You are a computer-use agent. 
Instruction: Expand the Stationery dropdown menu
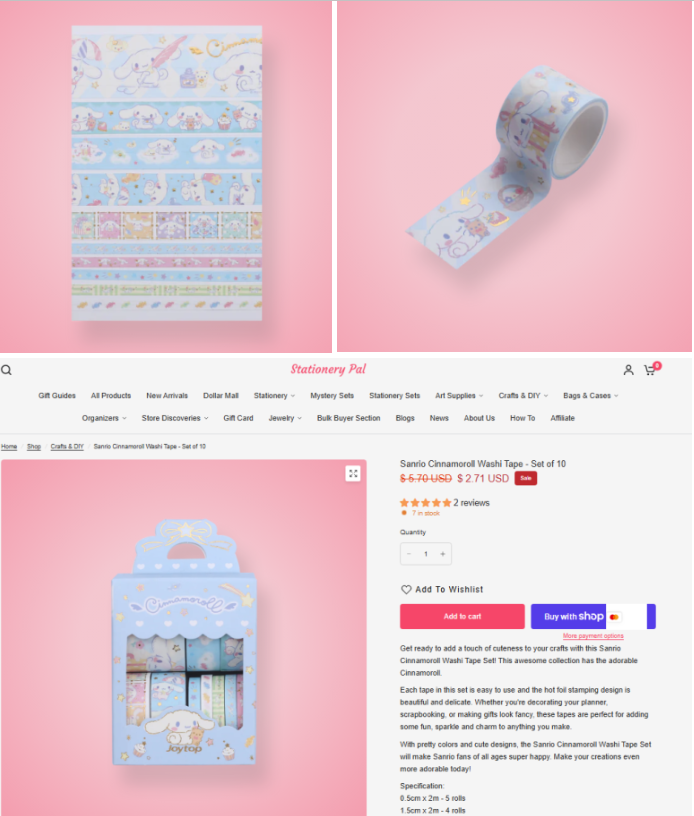point(274,396)
